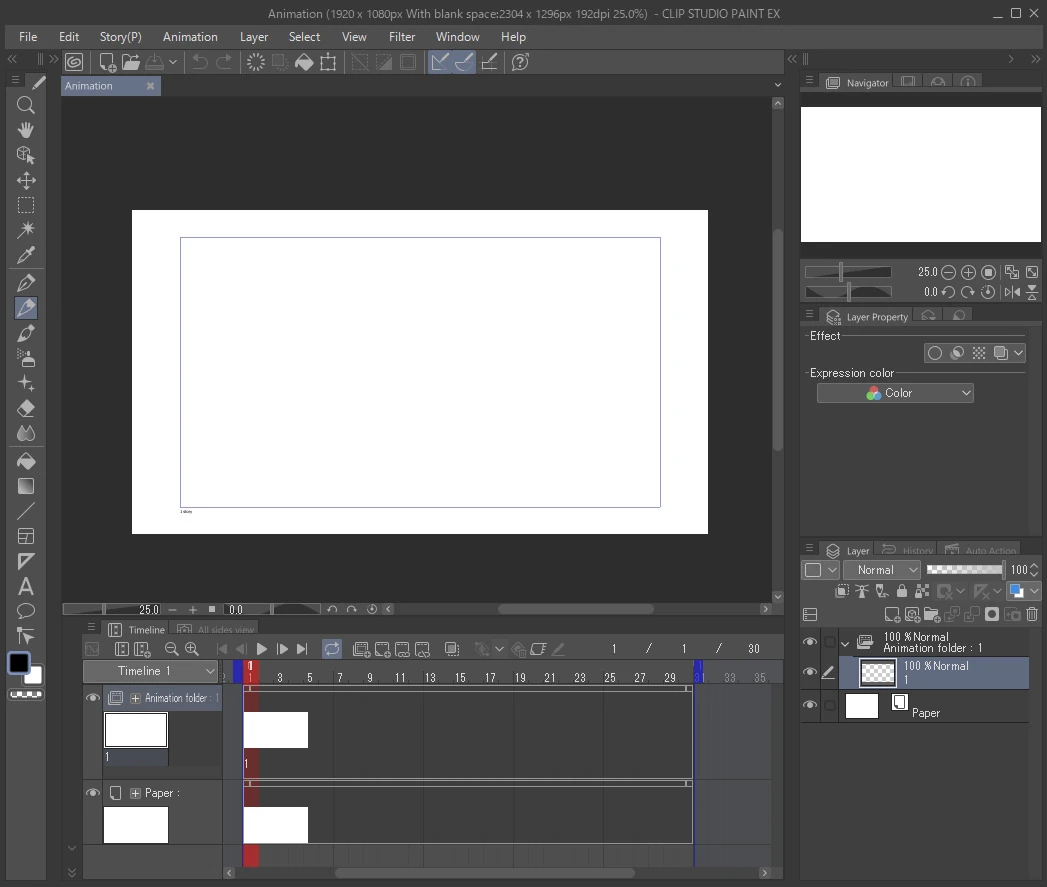Open the Filter menu

coord(402,37)
